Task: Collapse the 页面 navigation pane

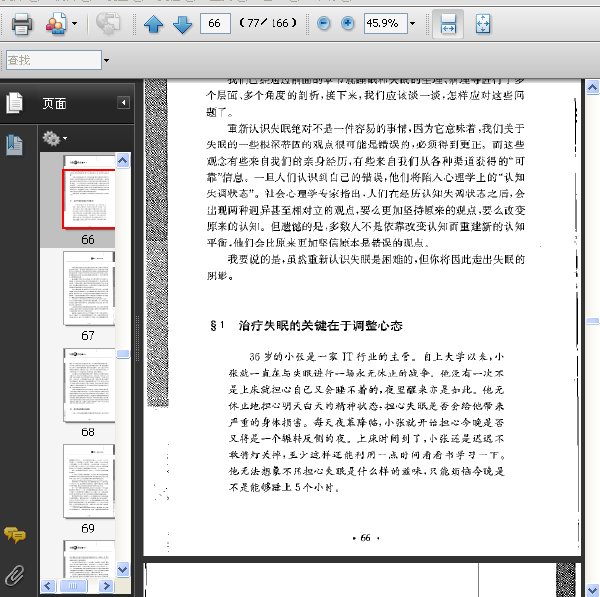Action: pyautogui.click(x=123, y=103)
